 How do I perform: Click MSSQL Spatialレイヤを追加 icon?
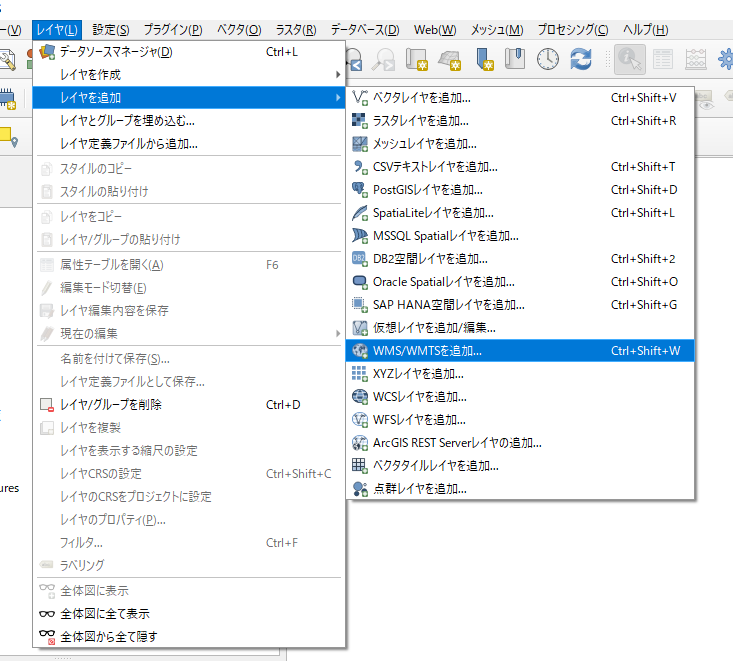pos(359,236)
